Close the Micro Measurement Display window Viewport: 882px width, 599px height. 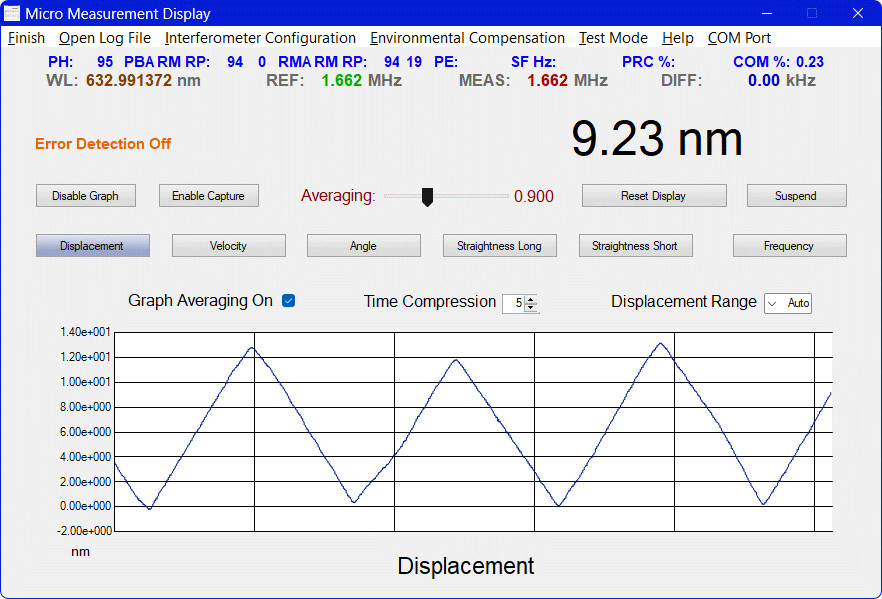click(x=857, y=13)
